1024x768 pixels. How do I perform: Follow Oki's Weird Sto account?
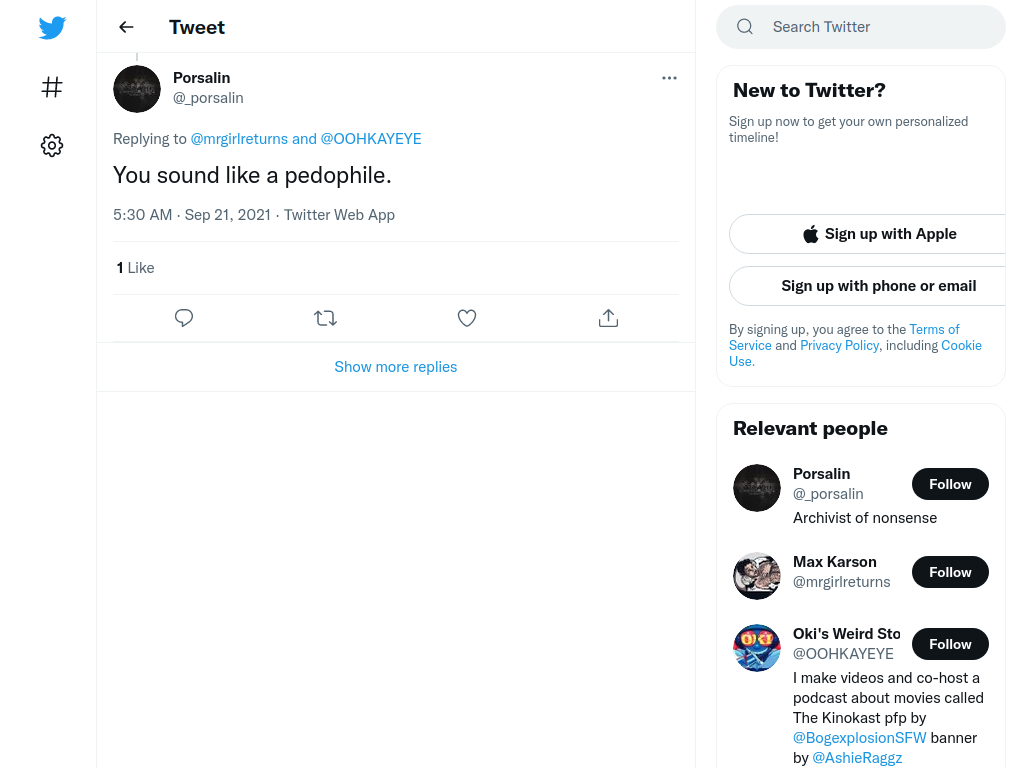[950, 644]
